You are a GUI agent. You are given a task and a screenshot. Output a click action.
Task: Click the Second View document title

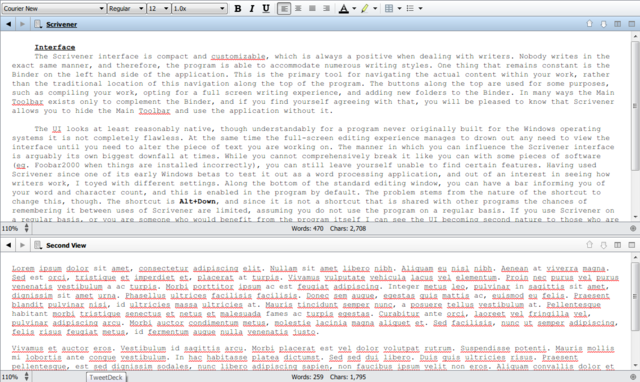click(66, 245)
